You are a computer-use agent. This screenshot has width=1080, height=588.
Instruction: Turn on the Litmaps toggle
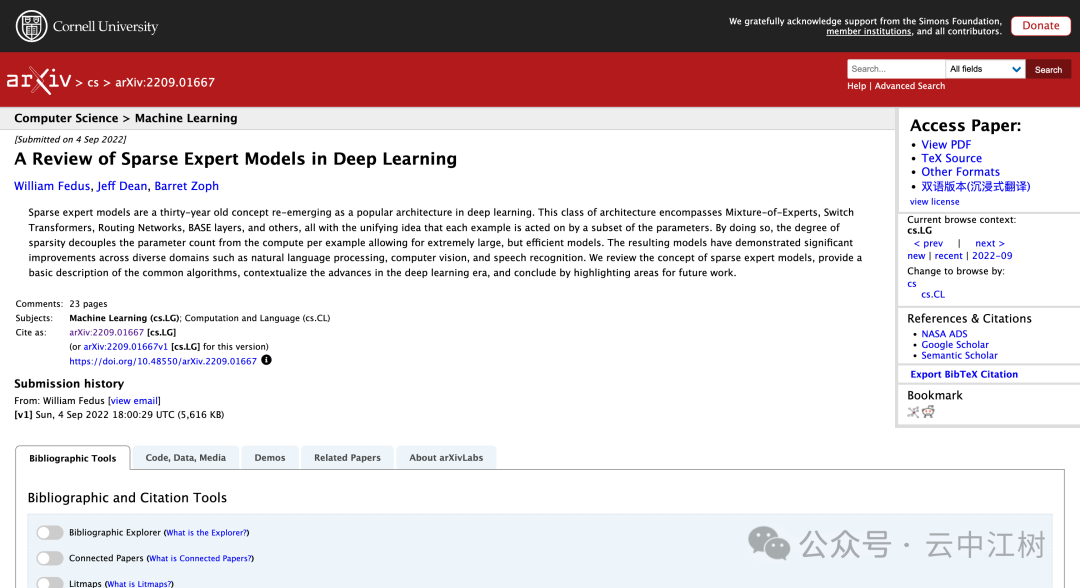(x=50, y=583)
